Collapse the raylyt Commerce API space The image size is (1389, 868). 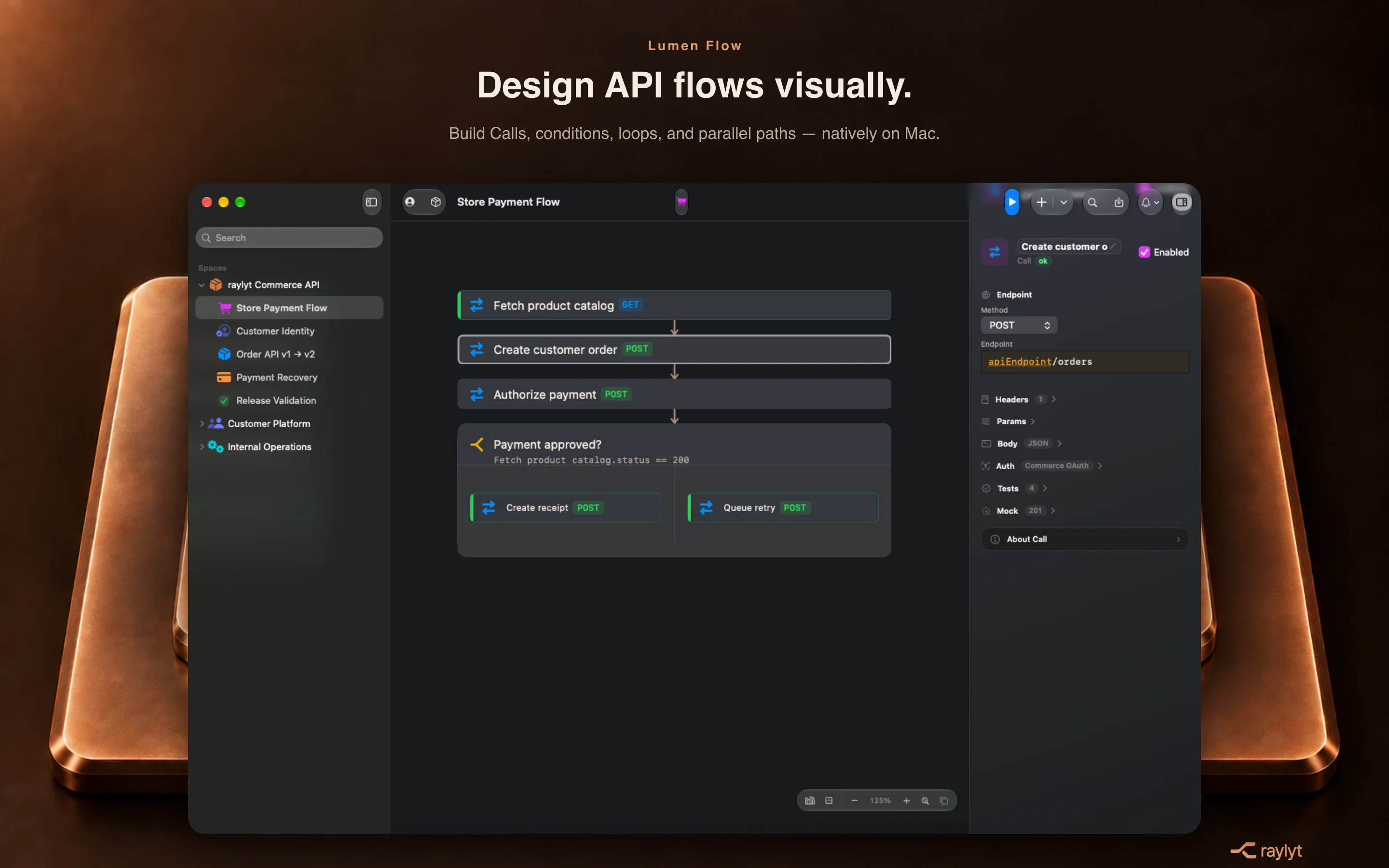[x=202, y=285]
